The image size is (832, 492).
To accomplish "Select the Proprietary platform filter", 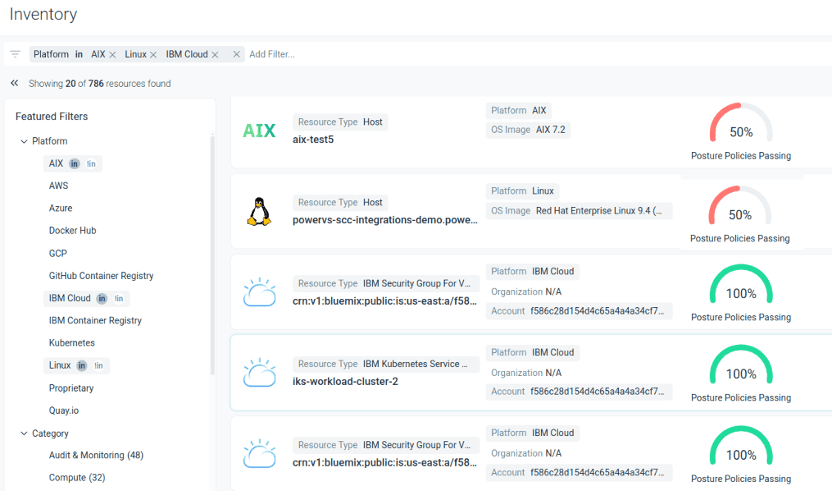I will click(x=71, y=388).
